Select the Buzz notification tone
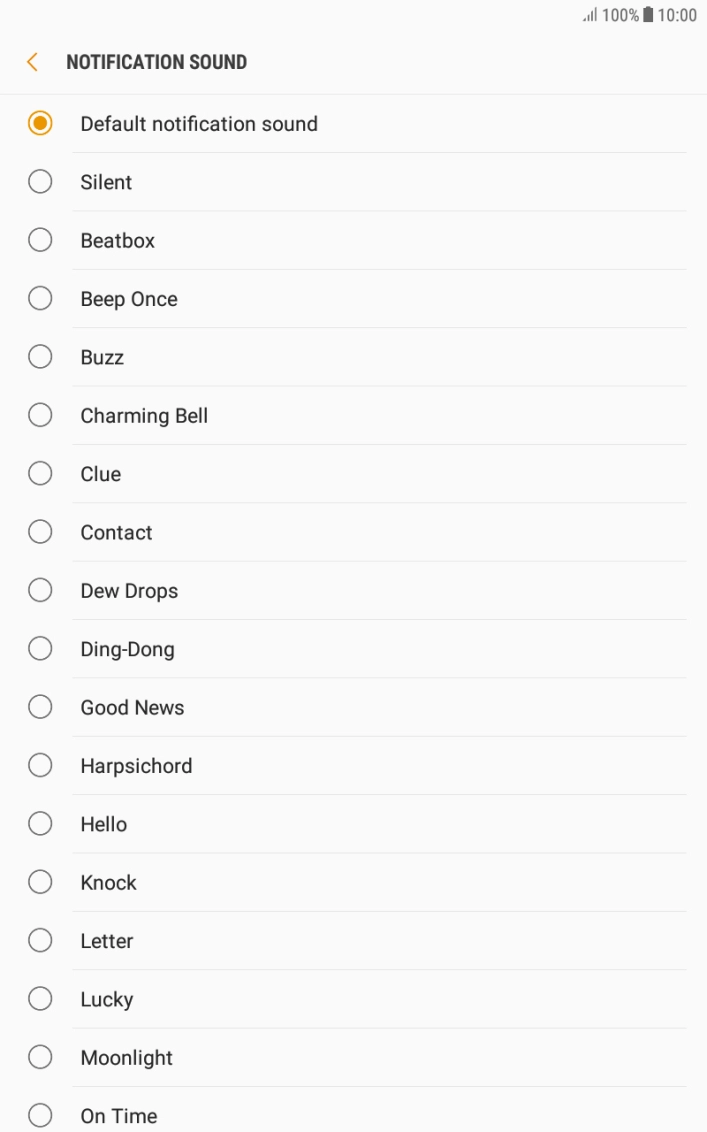Image resolution: width=707 pixels, height=1132 pixels. 103,357
